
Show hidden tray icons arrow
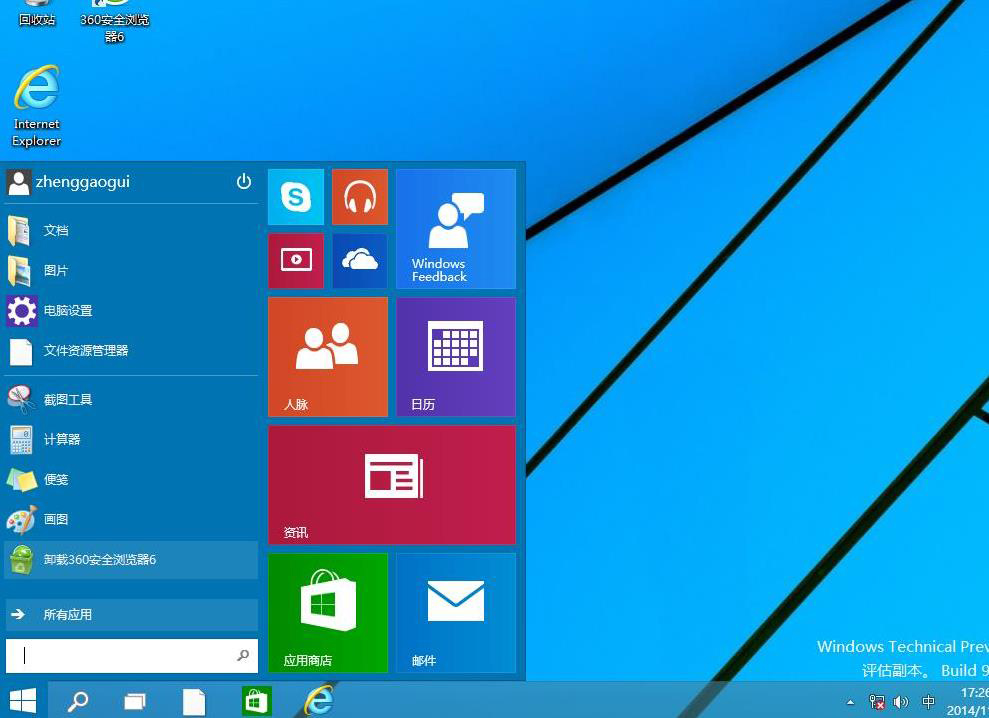850,702
